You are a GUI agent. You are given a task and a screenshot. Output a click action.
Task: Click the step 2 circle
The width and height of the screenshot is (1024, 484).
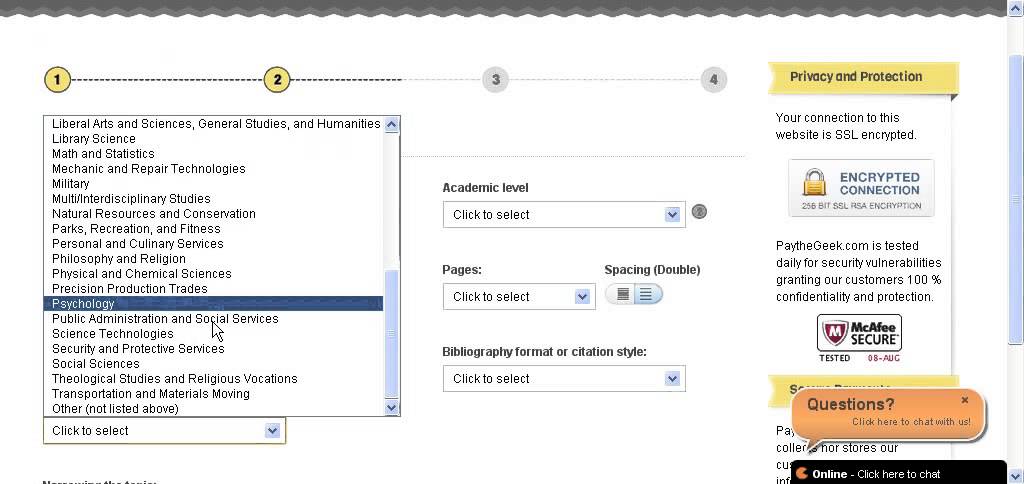click(277, 80)
